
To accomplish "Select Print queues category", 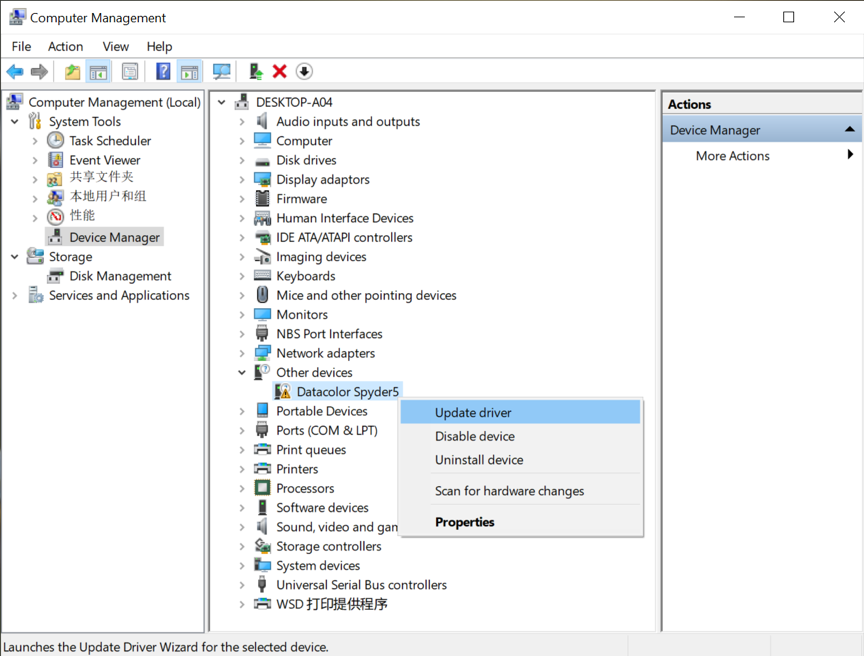I will 311,449.
